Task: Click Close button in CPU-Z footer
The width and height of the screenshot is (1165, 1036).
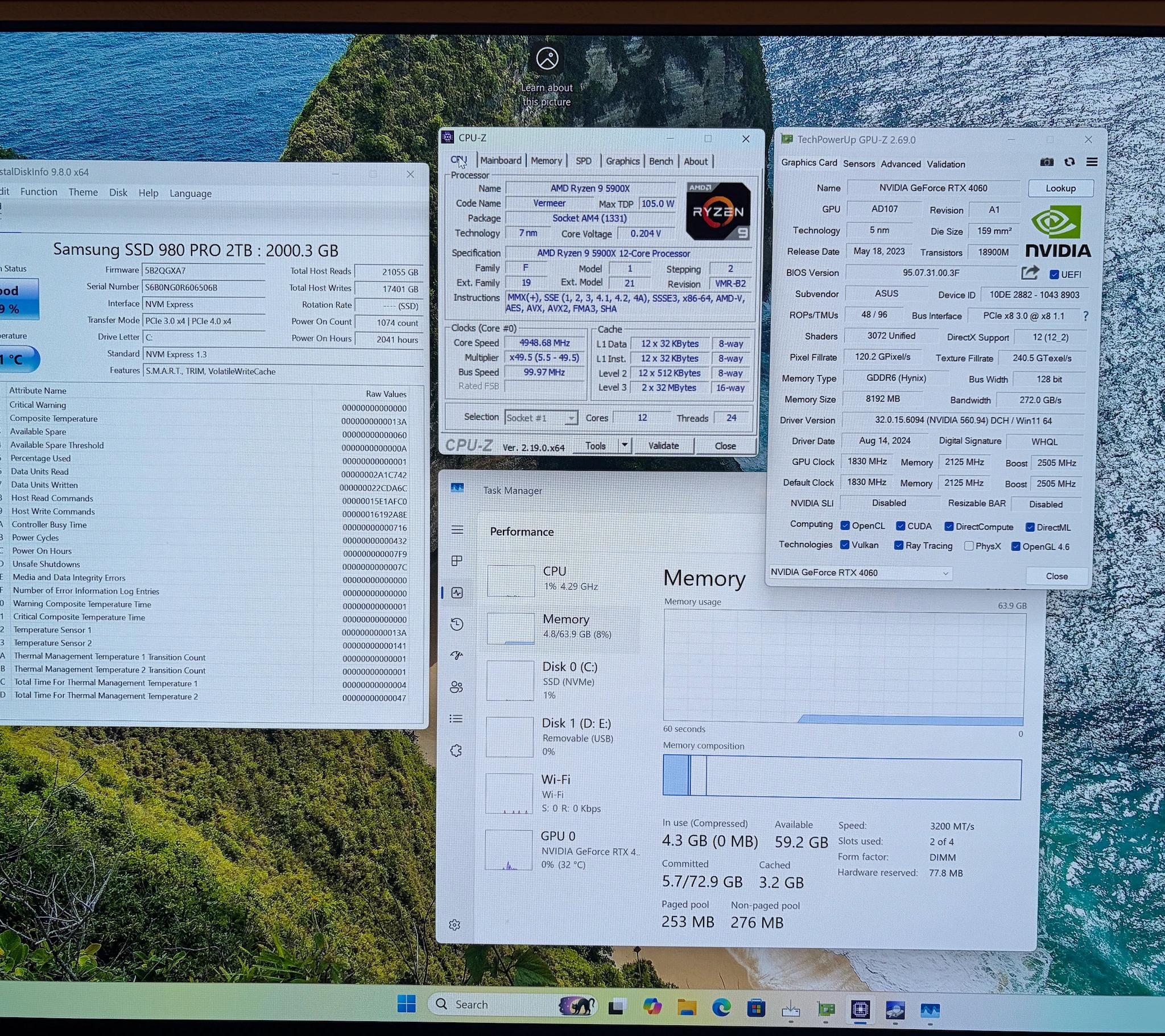Action: click(725, 446)
